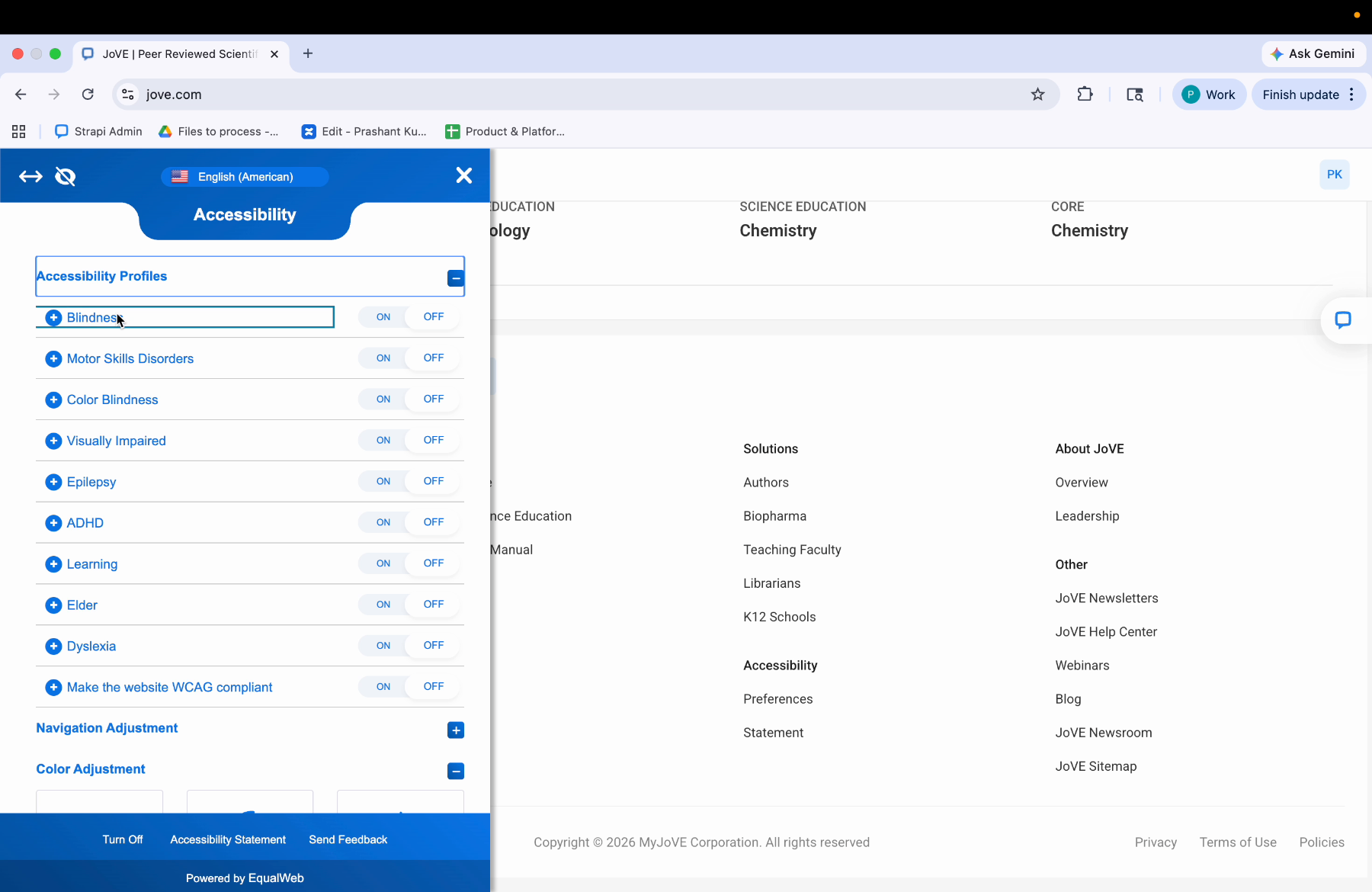Open the Product & Platfor... bookmark
The width and height of the screenshot is (1372, 892).
coord(505,131)
